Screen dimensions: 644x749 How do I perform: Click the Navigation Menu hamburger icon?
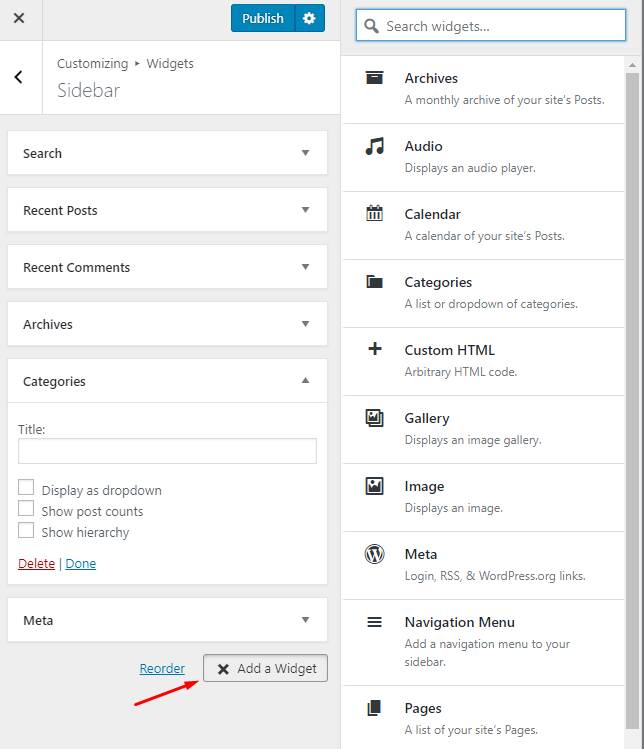[375, 622]
